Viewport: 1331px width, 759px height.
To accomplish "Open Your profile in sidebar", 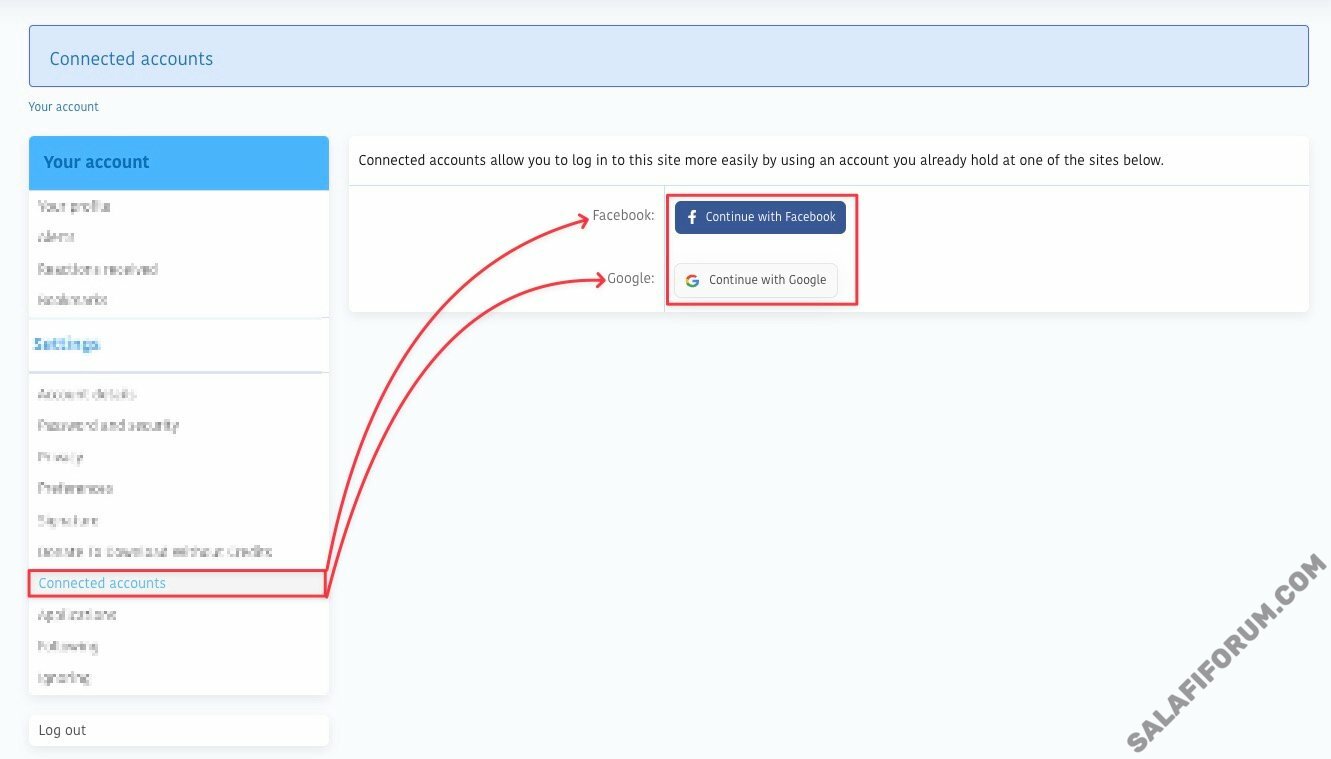I will 74,206.
